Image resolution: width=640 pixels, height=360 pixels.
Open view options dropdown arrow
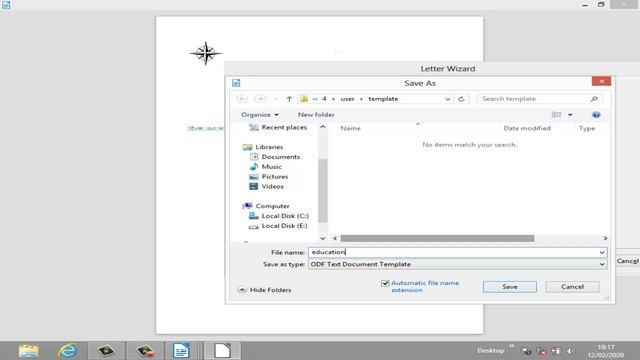tap(570, 115)
